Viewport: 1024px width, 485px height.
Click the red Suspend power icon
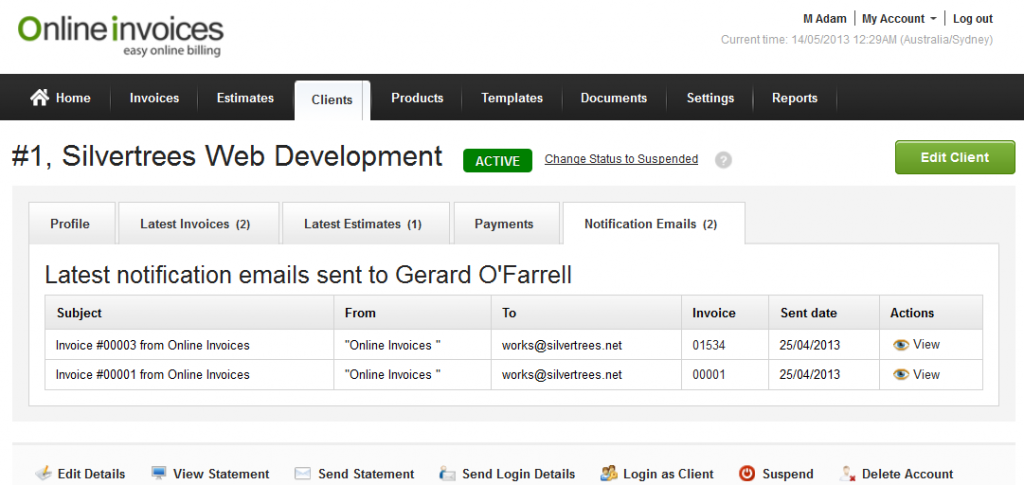[x=746, y=474]
